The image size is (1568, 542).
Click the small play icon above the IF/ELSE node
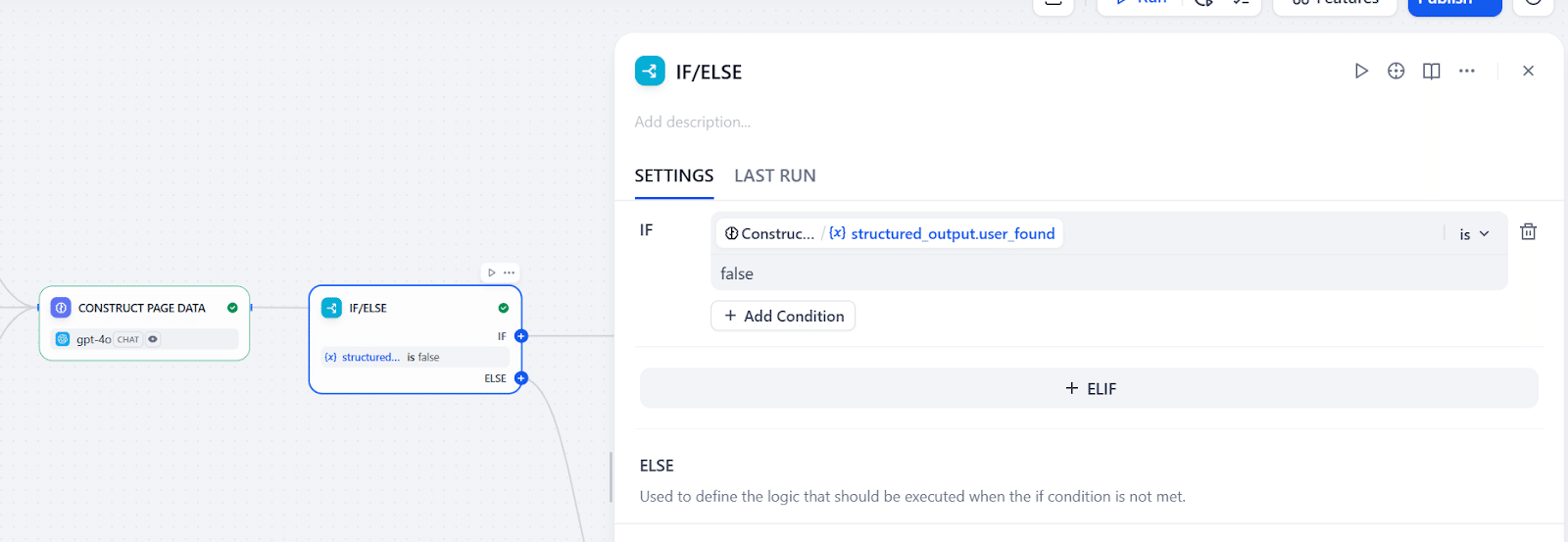click(x=492, y=272)
